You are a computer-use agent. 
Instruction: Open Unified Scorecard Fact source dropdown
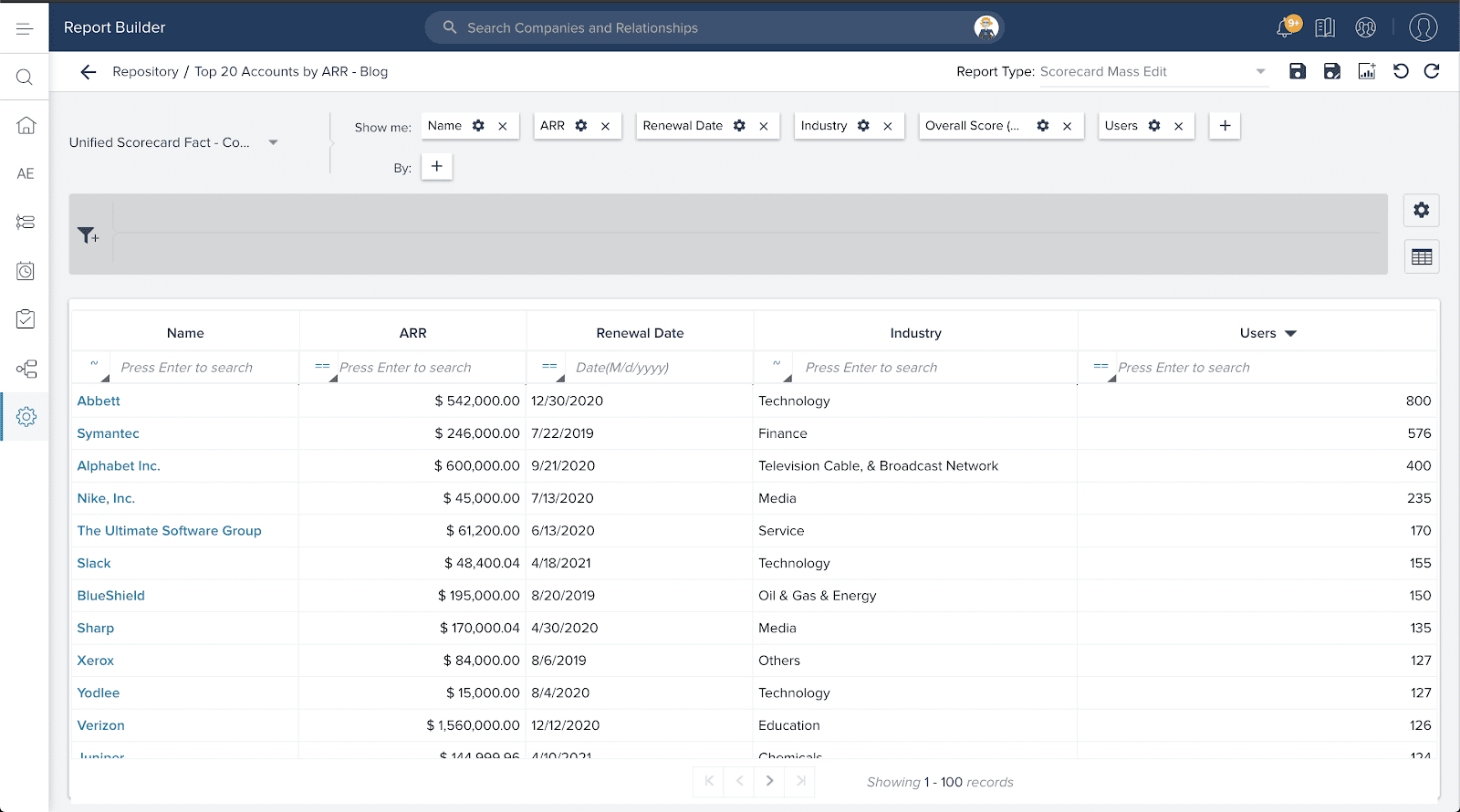point(273,142)
